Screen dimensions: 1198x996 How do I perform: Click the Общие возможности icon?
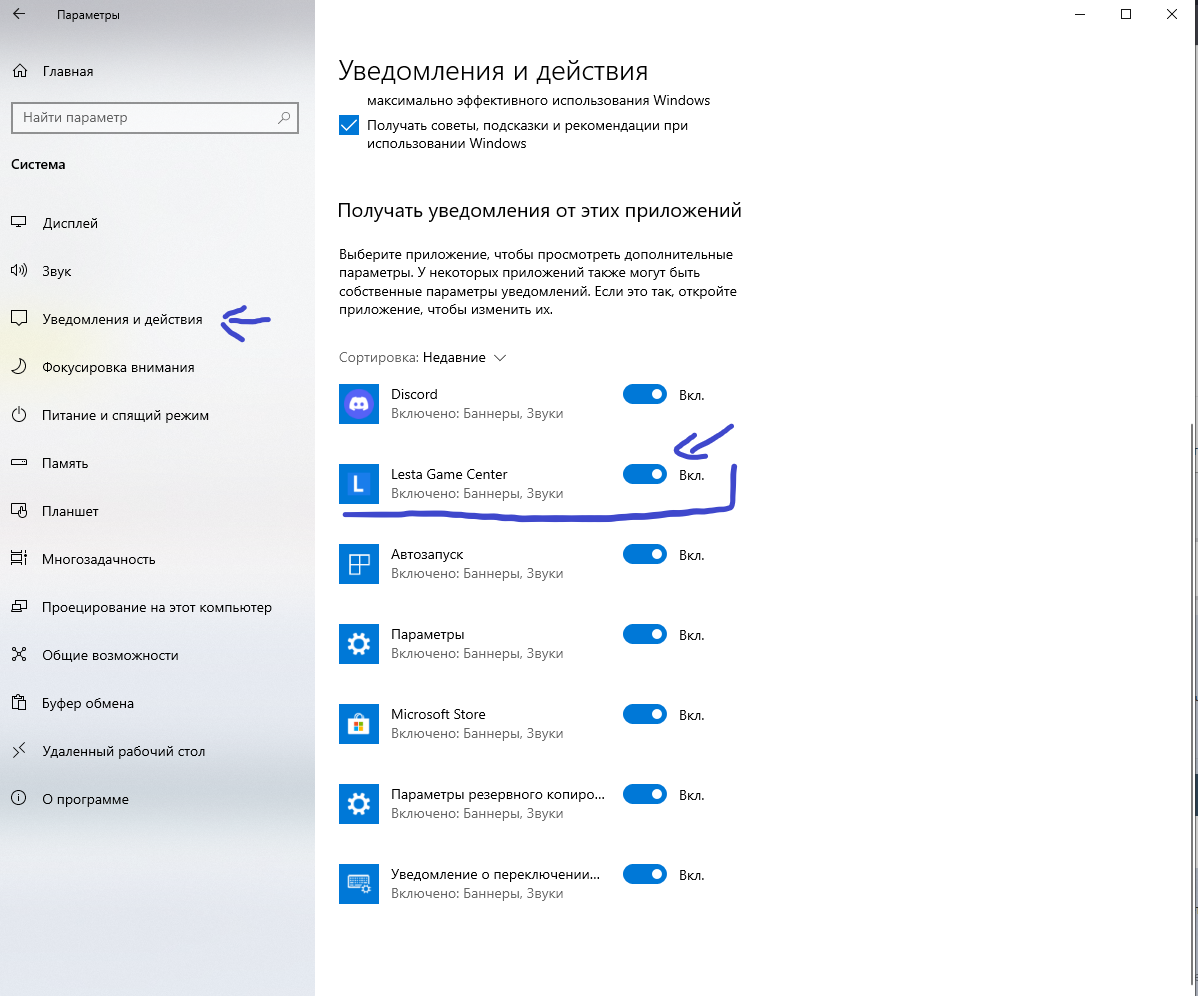(x=19, y=655)
